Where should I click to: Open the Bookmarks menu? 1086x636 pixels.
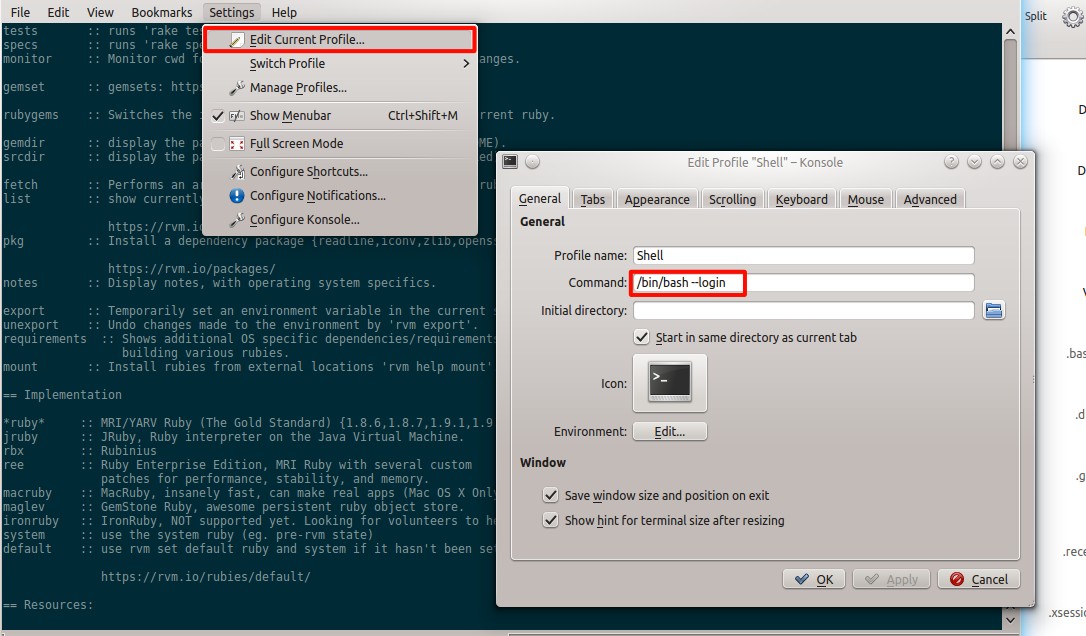161,12
